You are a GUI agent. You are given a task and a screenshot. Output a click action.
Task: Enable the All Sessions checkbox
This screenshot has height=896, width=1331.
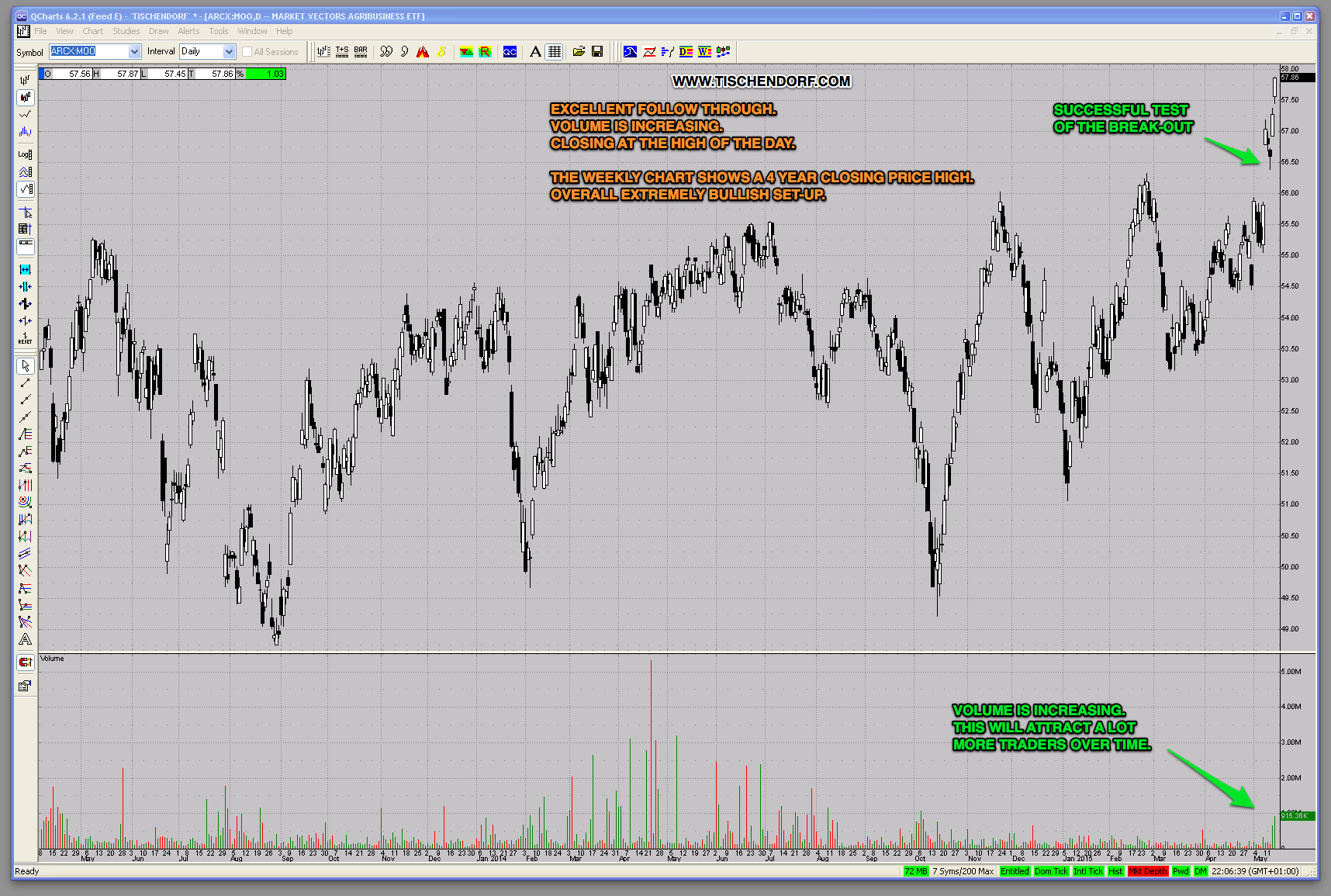(247, 52)
